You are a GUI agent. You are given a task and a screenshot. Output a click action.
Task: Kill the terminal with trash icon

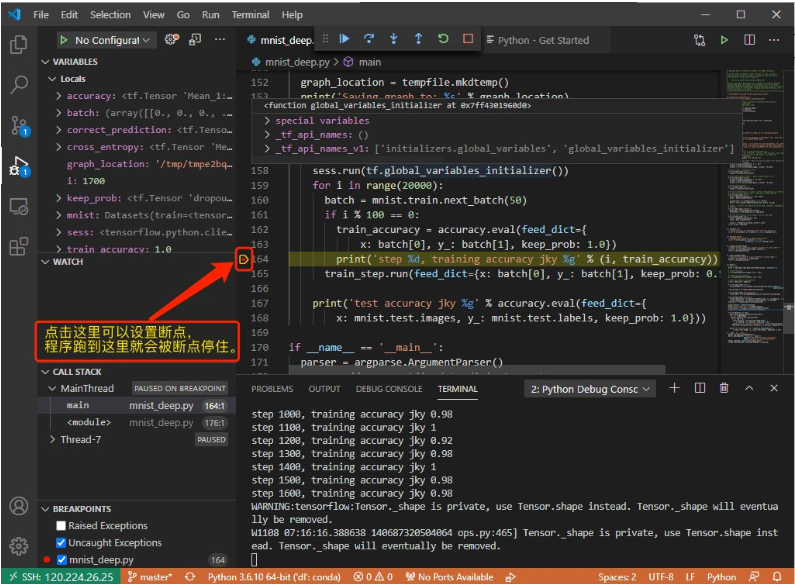pos(724,388)
